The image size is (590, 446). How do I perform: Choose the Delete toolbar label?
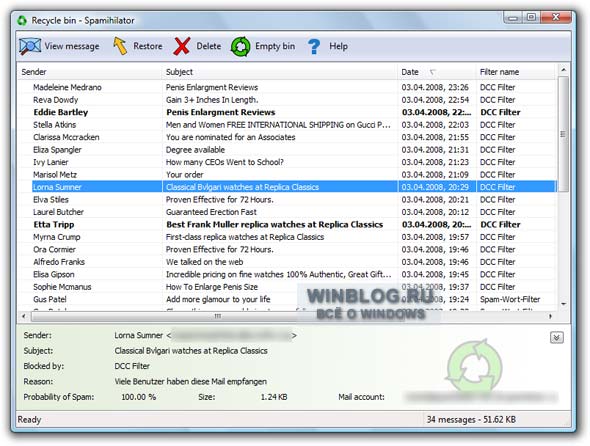point(208,46)
